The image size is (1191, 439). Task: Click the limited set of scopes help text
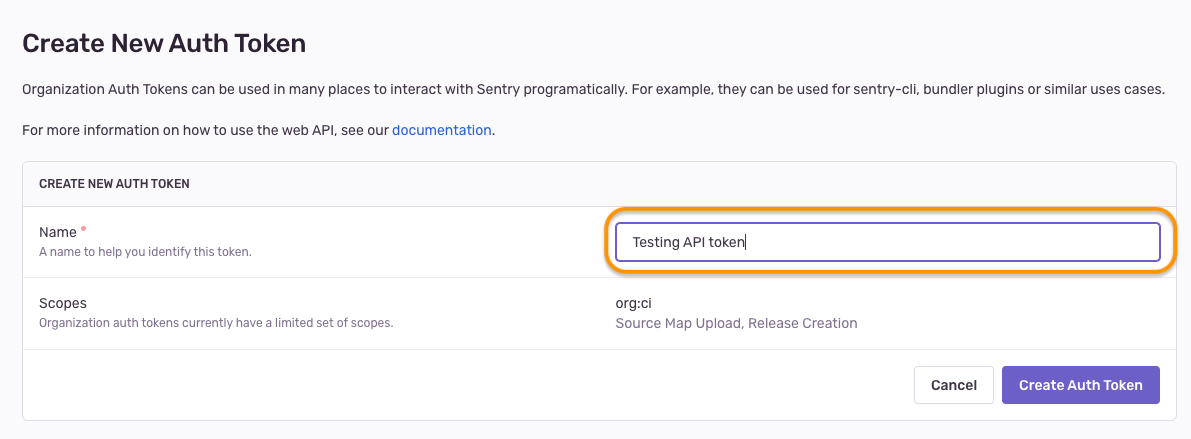point(216,323)
